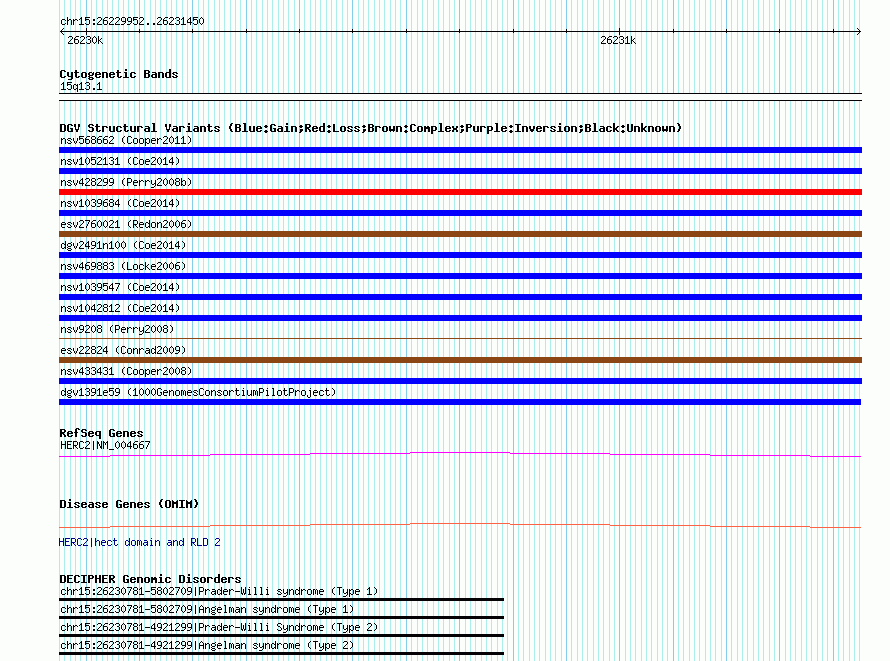
Task: Click the blue bar for nsv568662 (Cooper2011)
Action: (460, 150)
